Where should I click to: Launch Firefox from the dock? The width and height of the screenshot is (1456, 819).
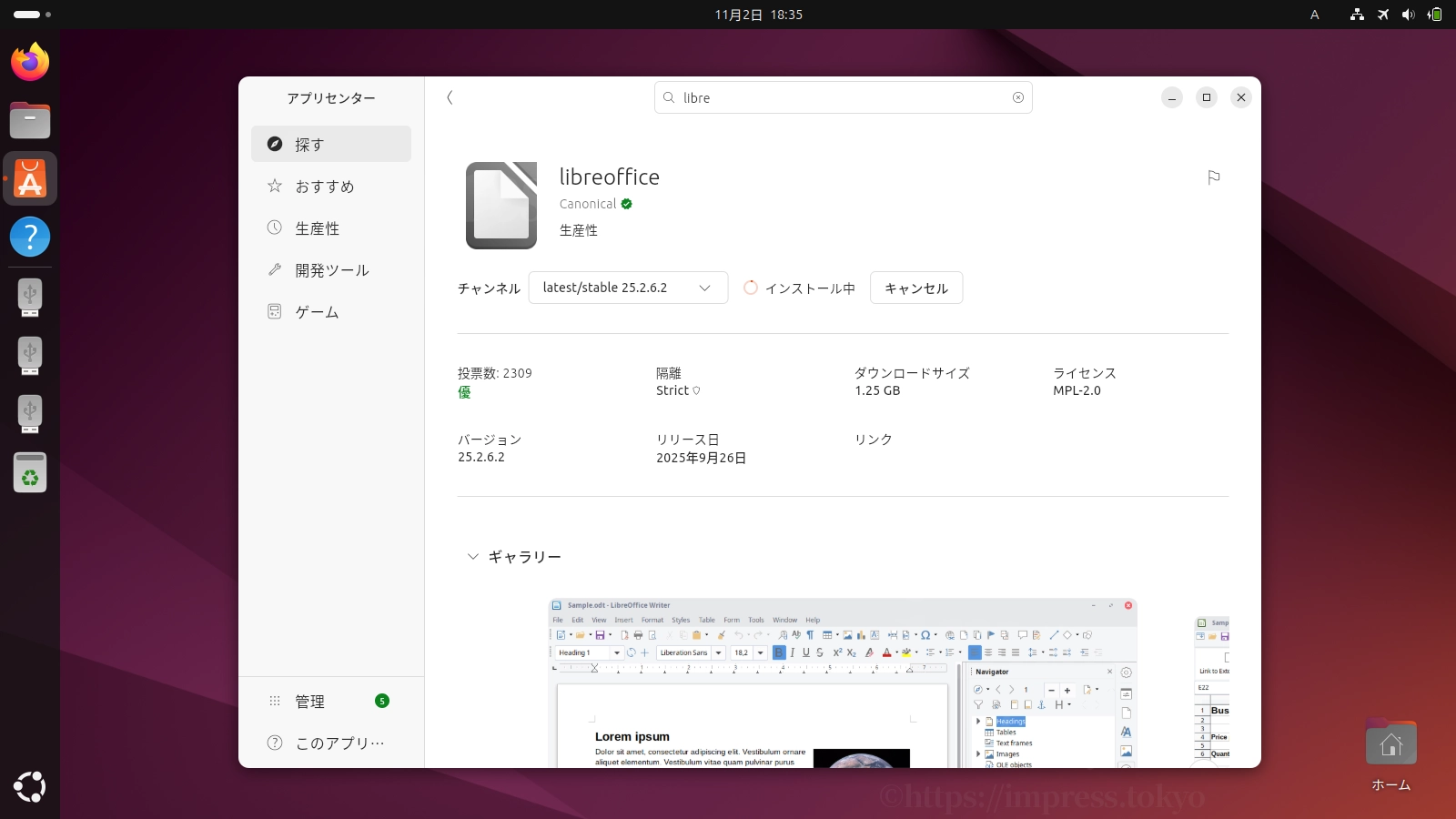[x=30, y=62]
